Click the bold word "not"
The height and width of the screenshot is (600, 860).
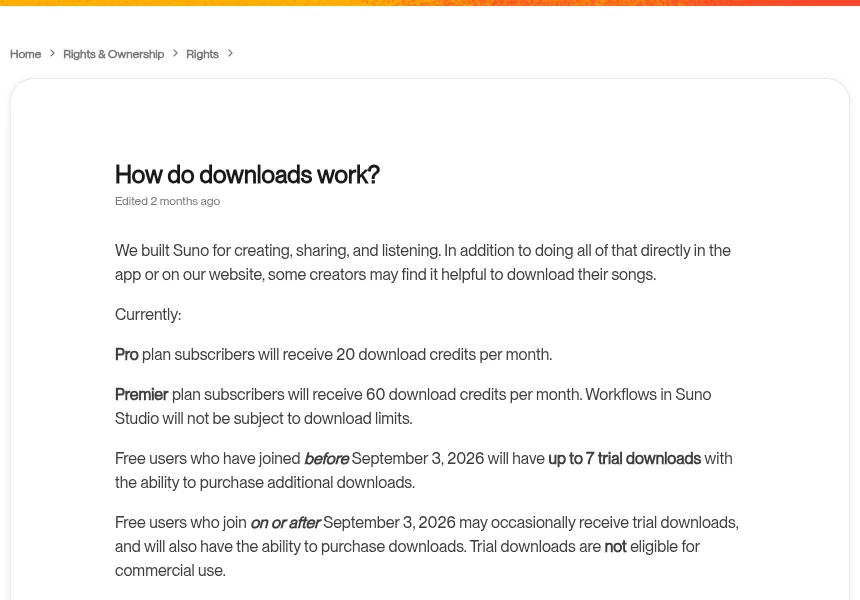pyautogui.click(x=615, y=547)
